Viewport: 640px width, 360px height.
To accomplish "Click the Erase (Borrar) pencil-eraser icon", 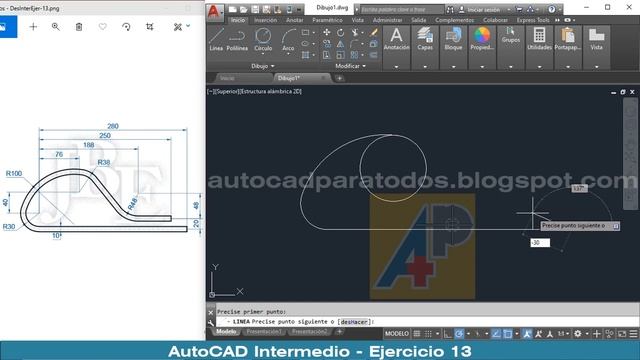I will coord(373,32).
